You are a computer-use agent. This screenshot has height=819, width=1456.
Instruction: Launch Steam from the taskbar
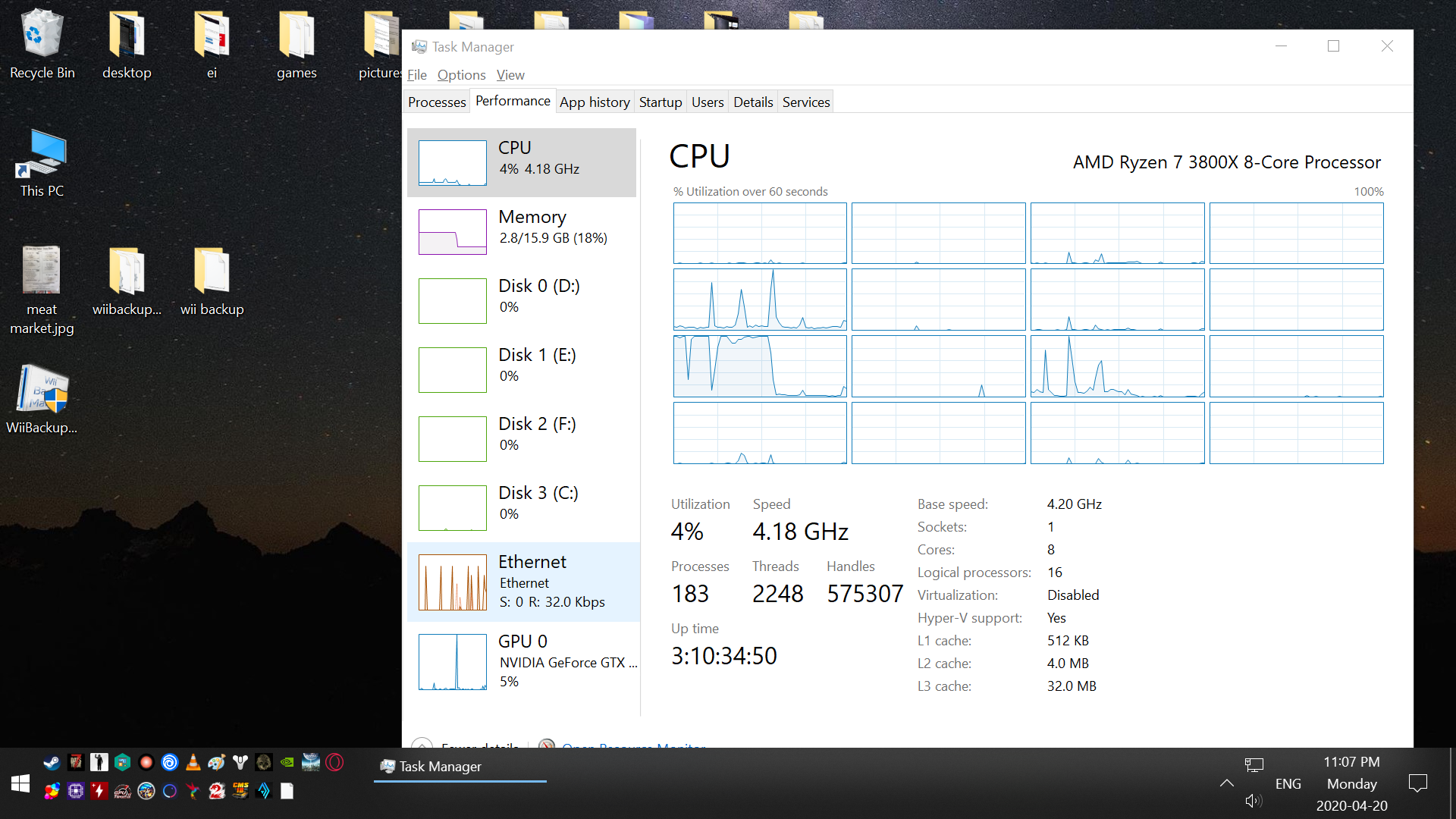click(52, 762)
